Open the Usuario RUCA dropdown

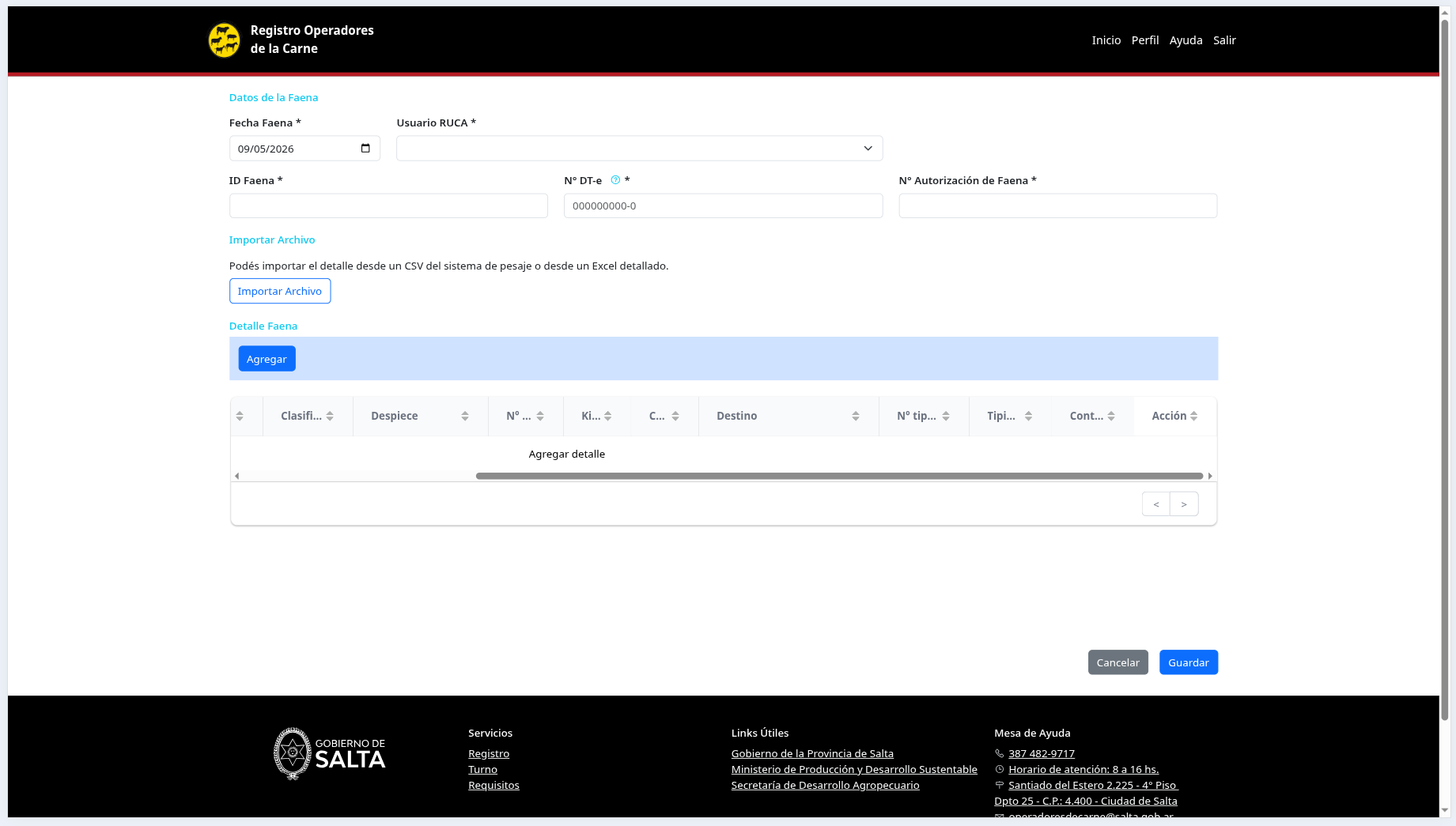(639, 149)
